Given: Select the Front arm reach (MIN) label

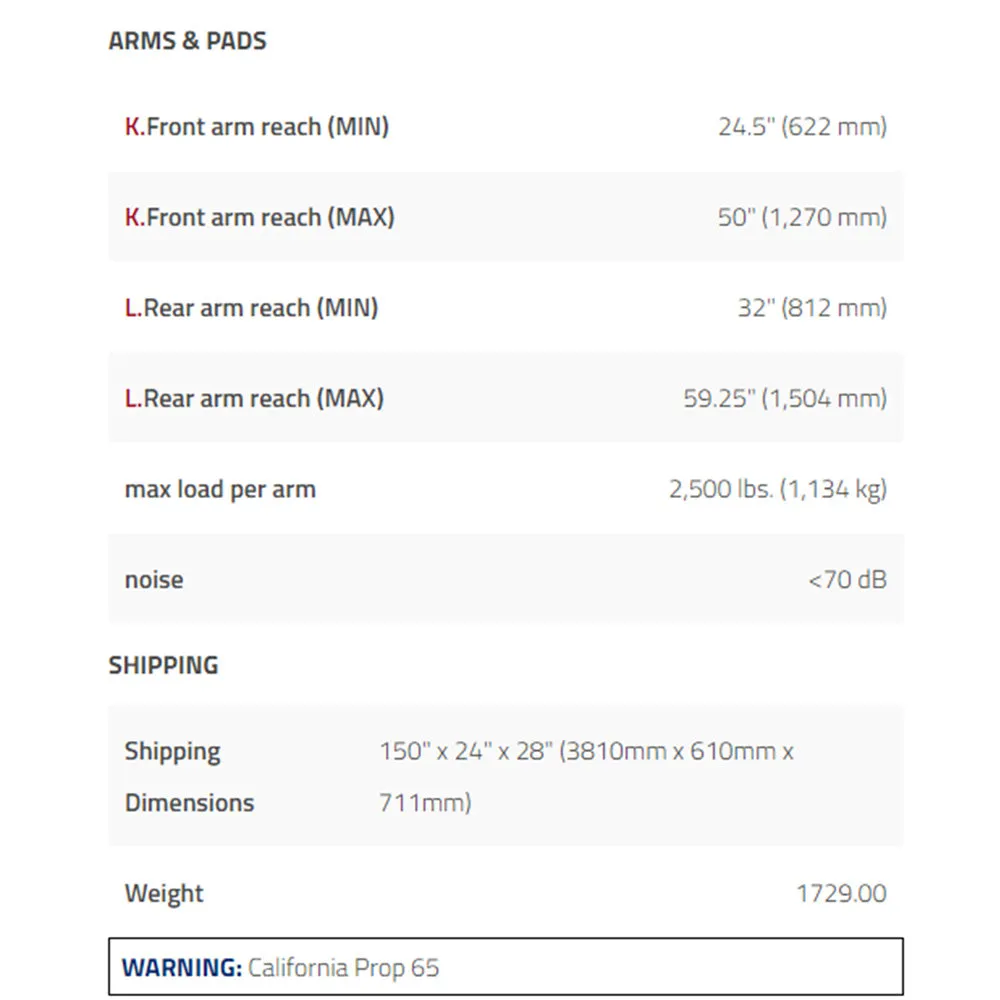Looking at the screenshot, I should (x=256, y=126).
